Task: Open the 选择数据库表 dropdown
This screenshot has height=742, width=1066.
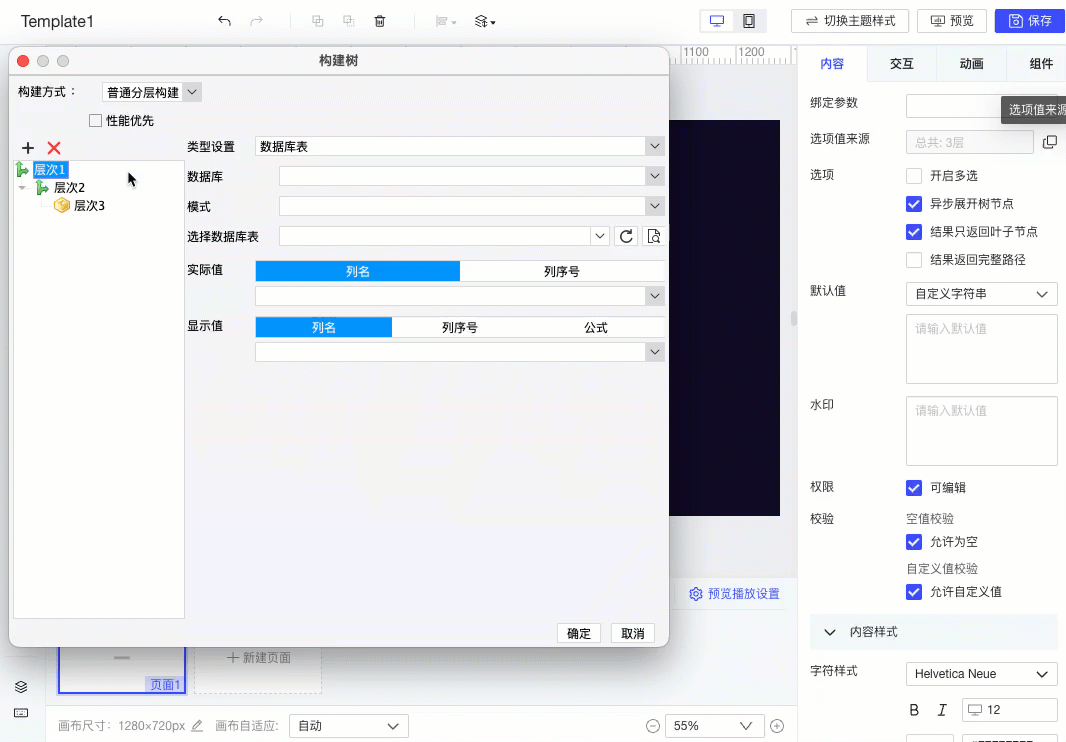Action: pos(444,236)
